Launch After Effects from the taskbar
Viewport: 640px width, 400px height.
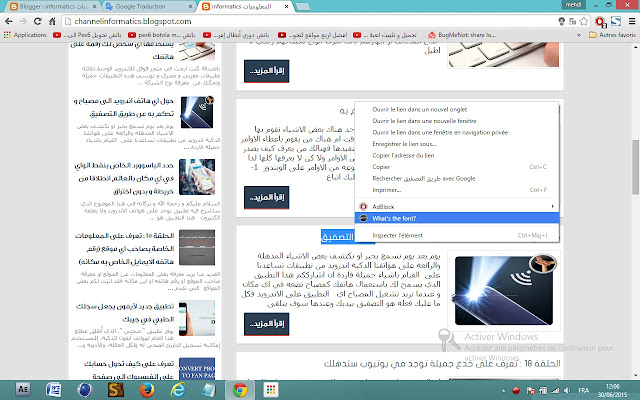(23, 390)
